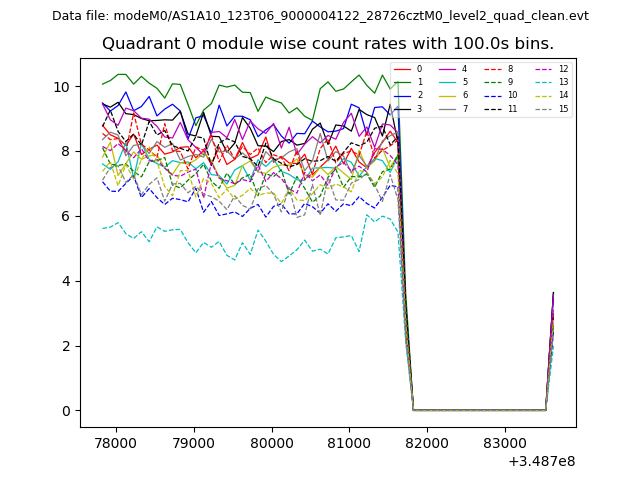
Task: Click the dashed green module 9 legend entry
Action: [498, 82]
